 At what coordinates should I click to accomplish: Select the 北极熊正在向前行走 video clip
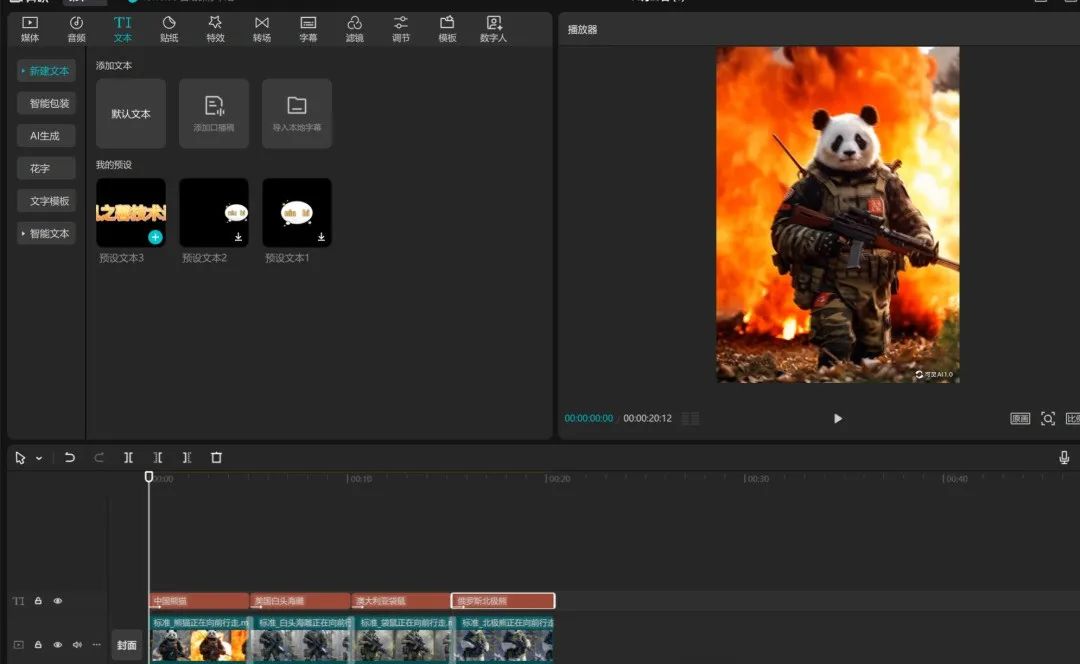pyautogui.click(x=504, y=639)
